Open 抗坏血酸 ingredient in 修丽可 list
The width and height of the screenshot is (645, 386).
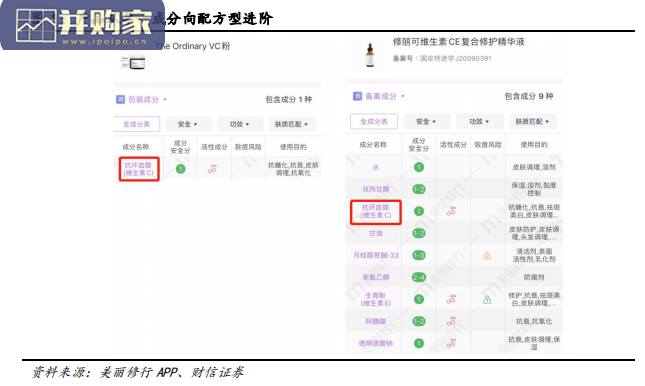click(376, 211)
